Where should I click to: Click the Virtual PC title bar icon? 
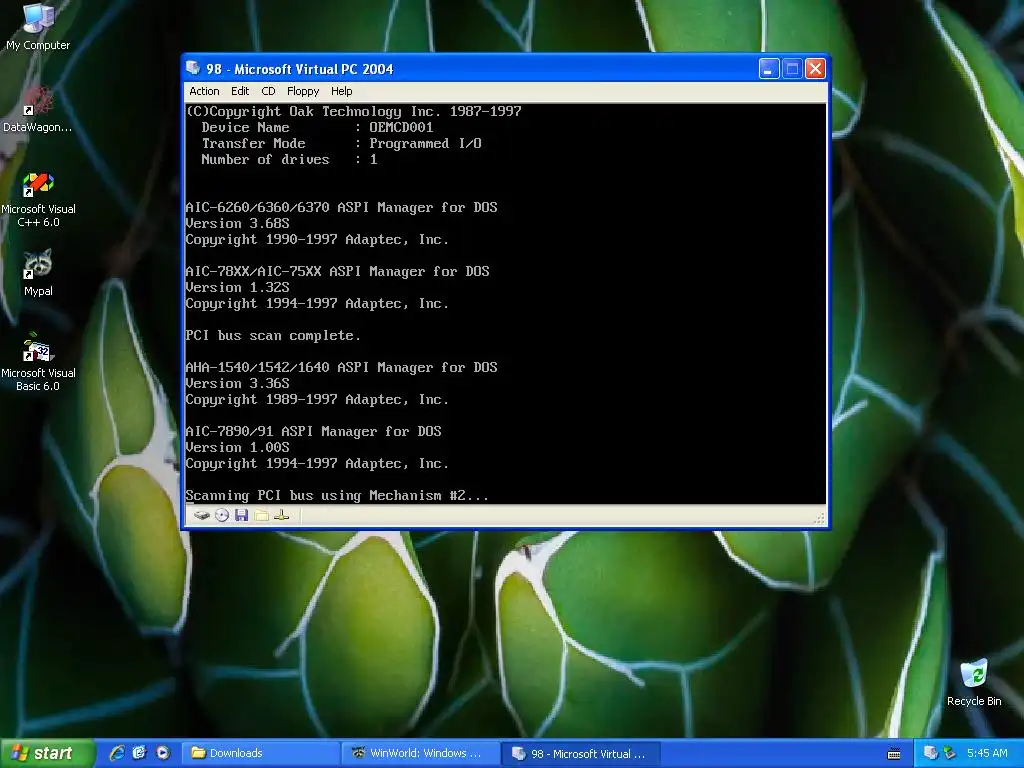click(x=193, y=68)
